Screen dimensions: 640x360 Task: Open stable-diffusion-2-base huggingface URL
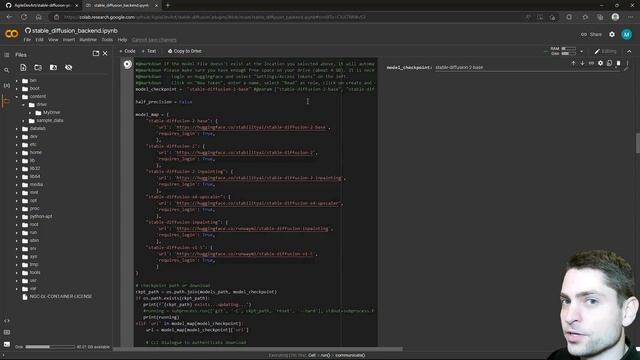pyautogui.click(x=251, y=127)
